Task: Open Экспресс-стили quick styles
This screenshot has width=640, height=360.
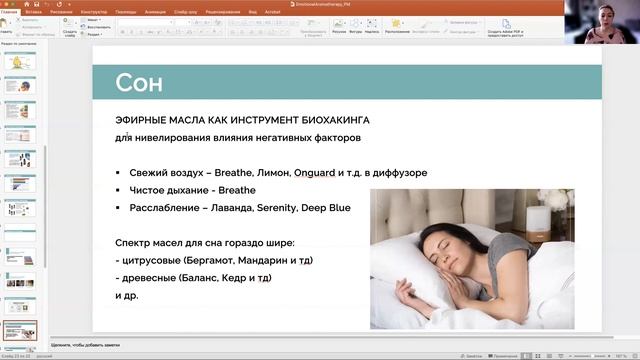Action: tap(425, 26)
